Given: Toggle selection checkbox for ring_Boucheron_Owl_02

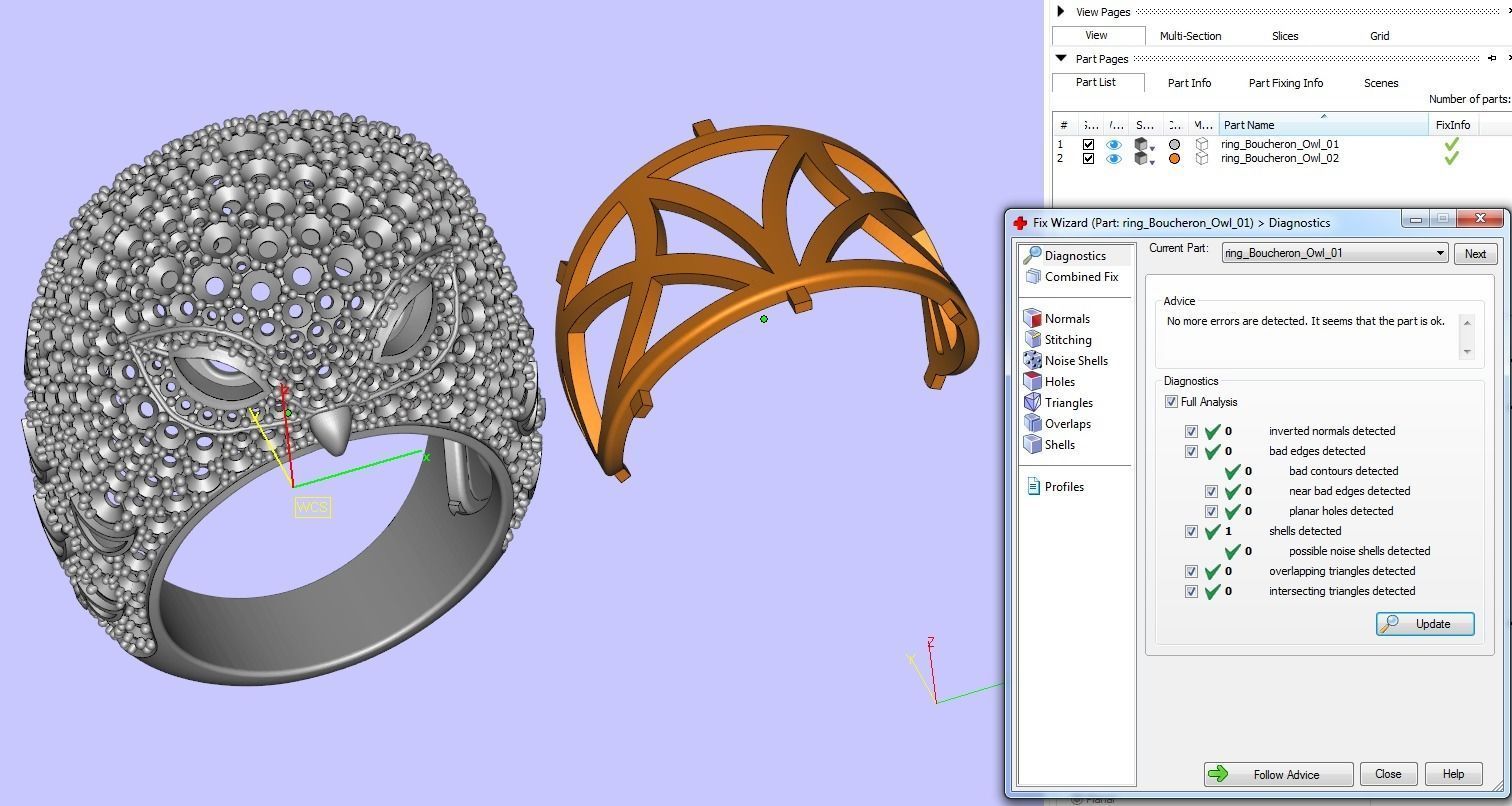Looking at the screenshot, I should (x=1088, y=158).
